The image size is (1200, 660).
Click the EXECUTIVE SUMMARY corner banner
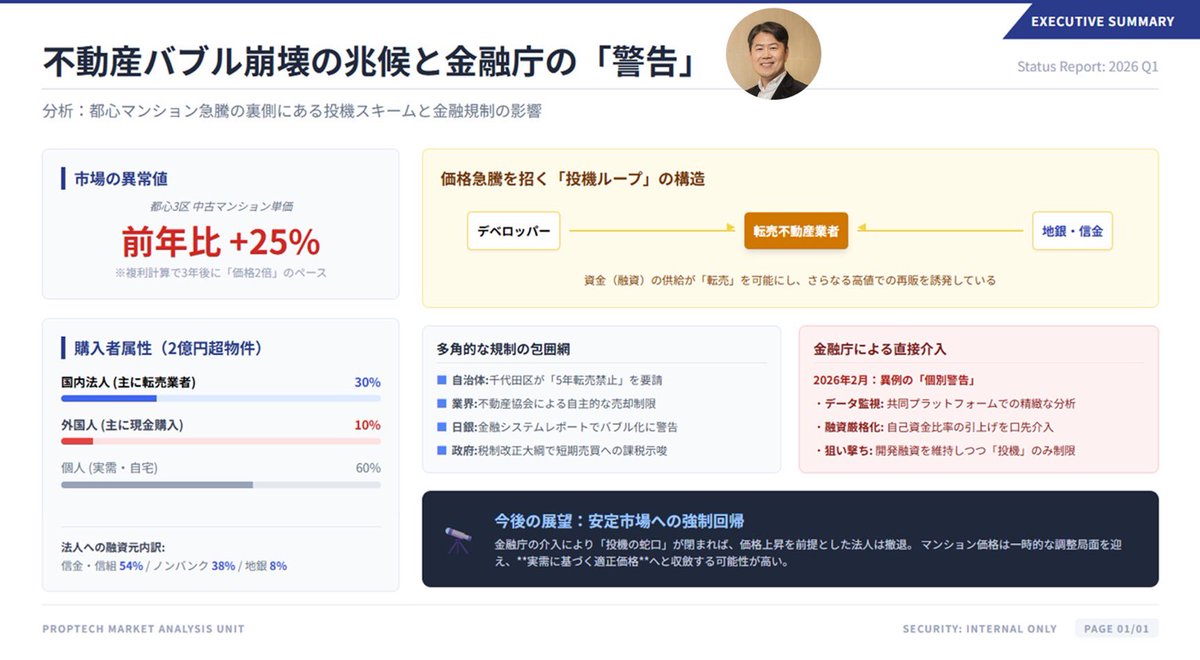[1101, 20]
